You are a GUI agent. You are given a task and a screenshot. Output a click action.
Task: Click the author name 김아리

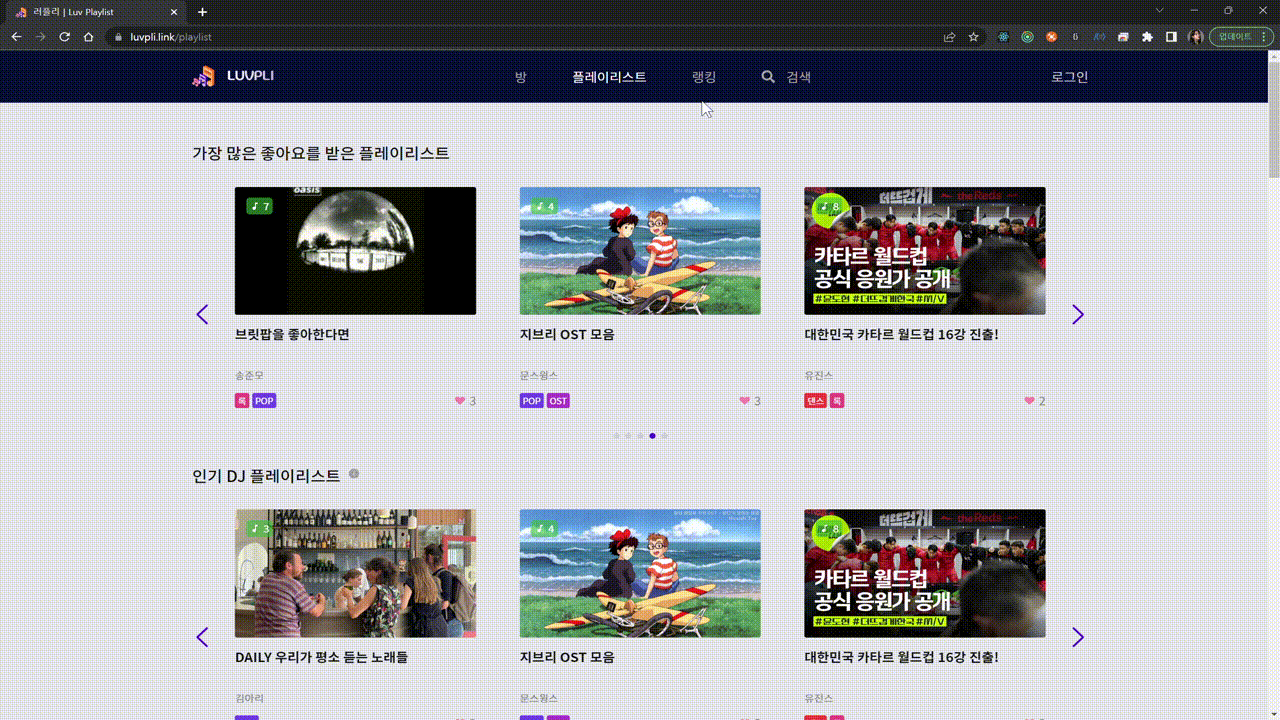(249, 699)
